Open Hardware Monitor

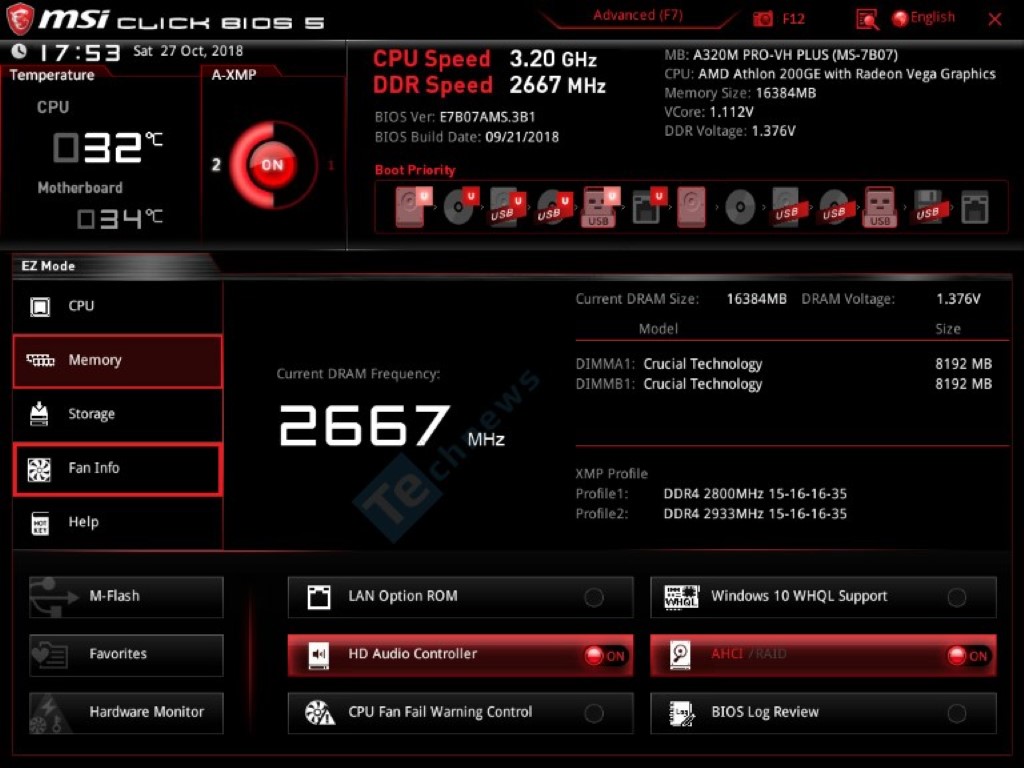tap(126, 713)
